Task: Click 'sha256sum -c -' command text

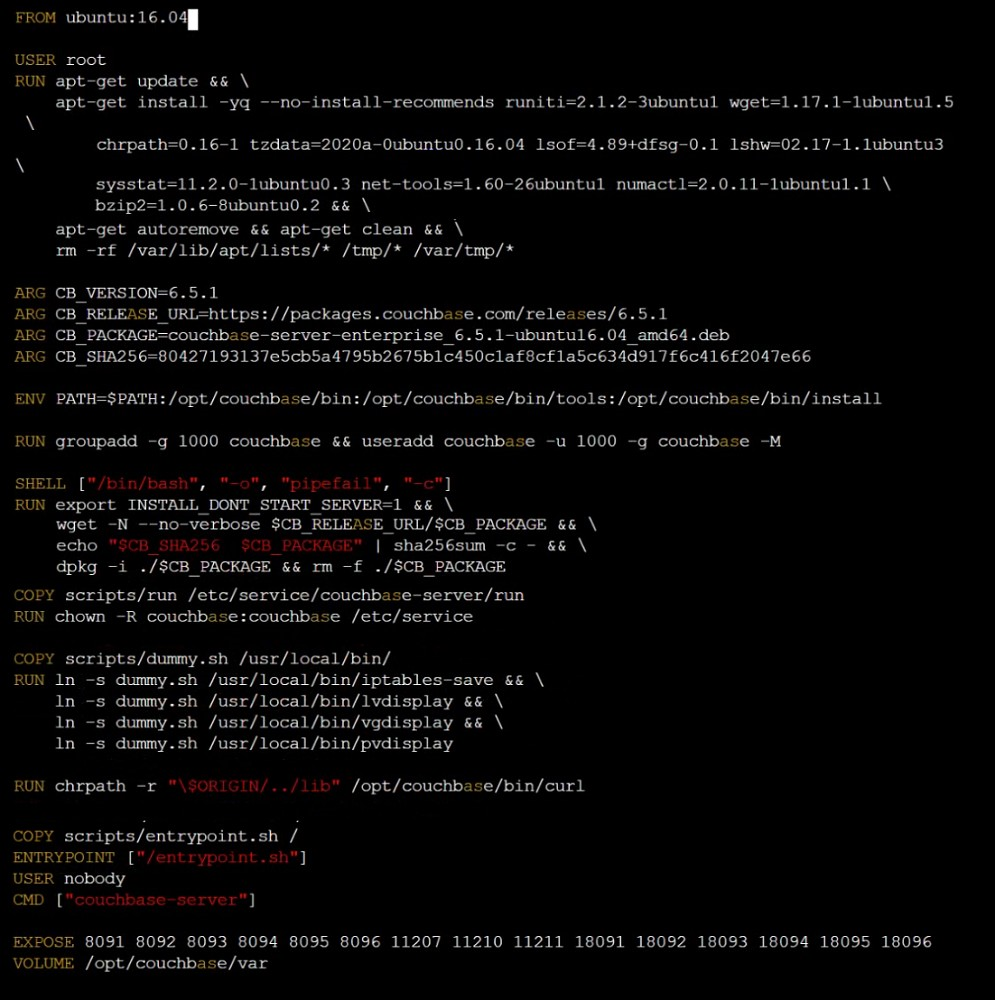Action: tap(464, 546)
